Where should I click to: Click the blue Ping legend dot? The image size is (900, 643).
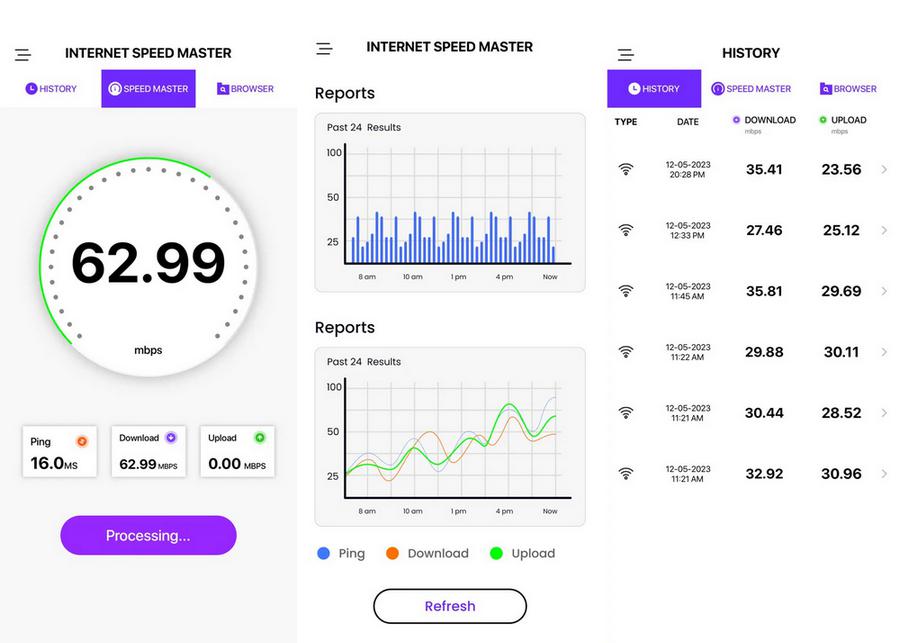[x=324, y=553]
